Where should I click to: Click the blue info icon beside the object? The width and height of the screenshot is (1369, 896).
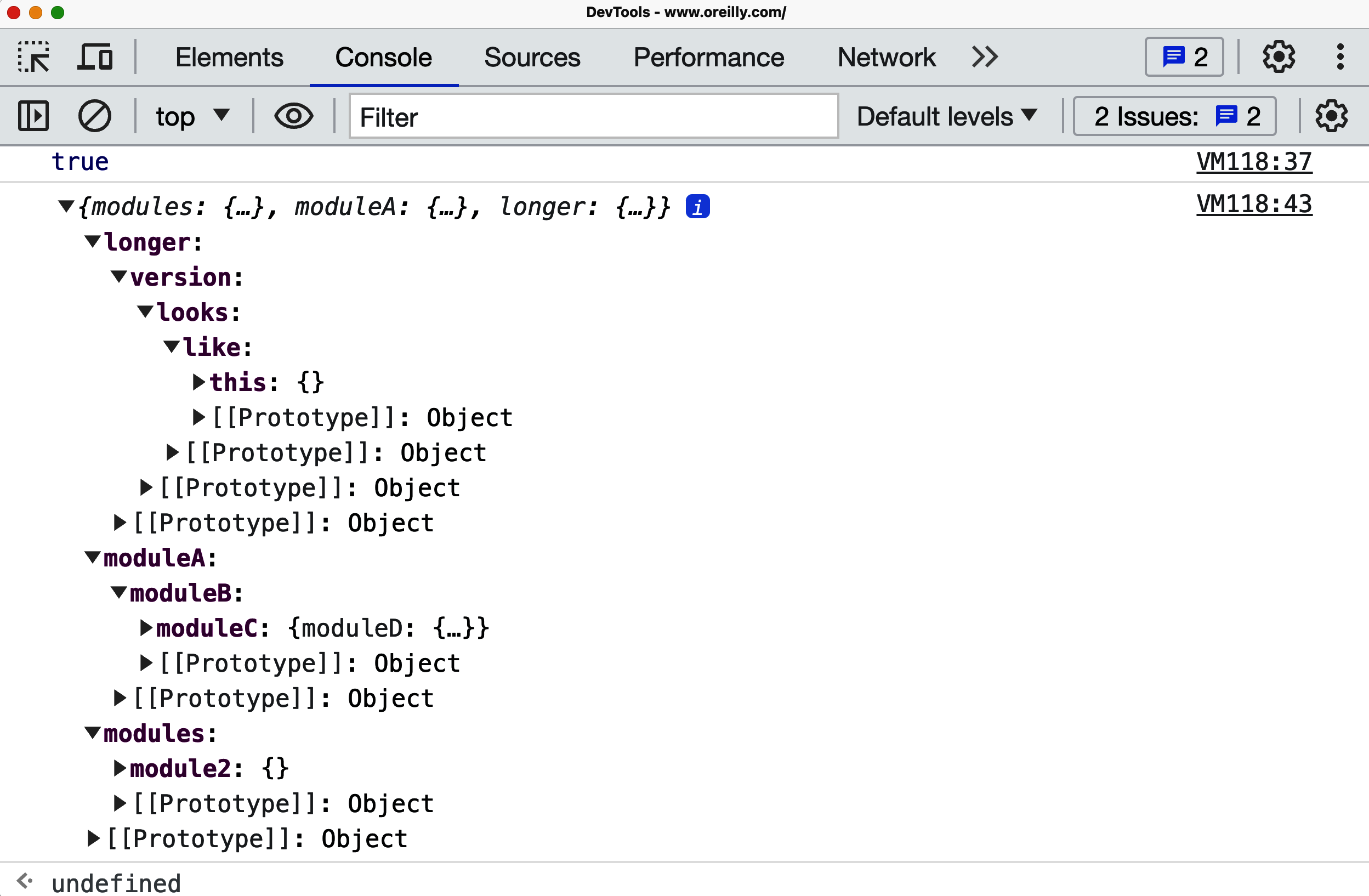[697, 207]
